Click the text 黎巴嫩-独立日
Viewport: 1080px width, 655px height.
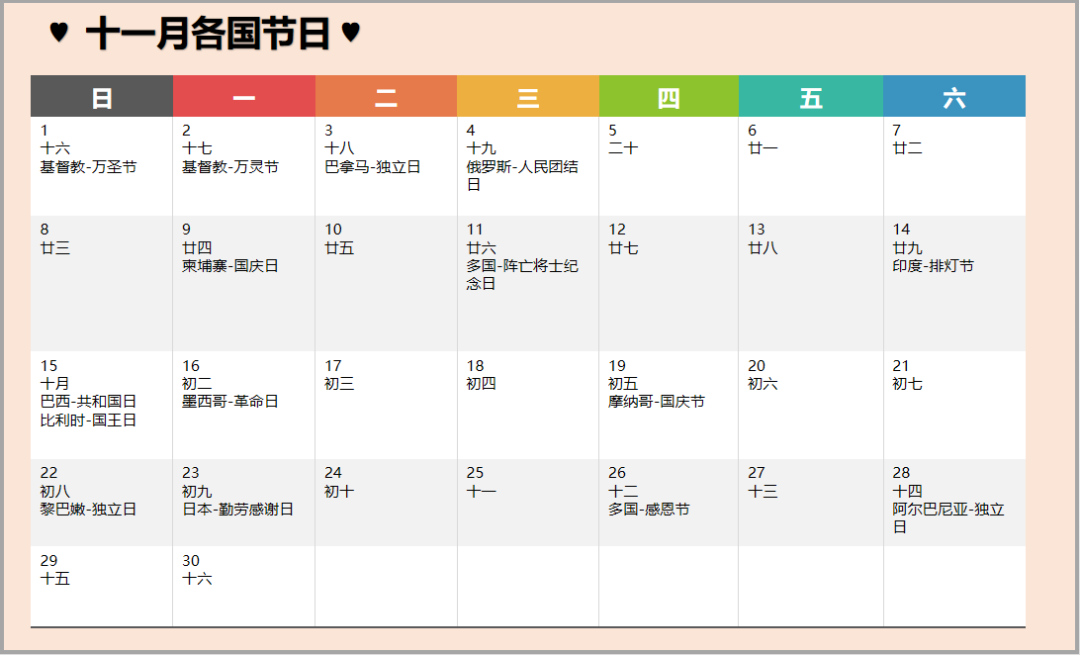88,509
